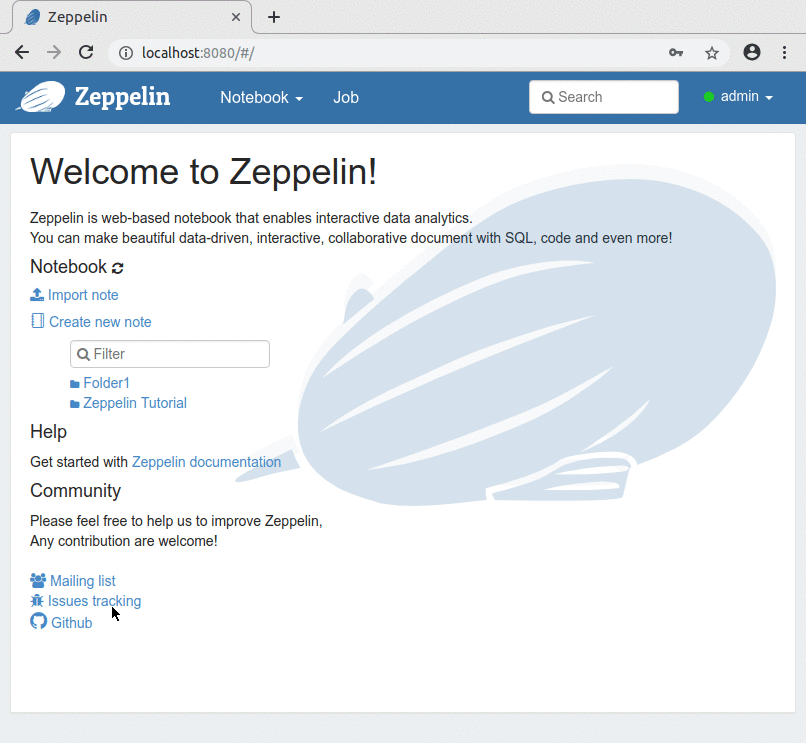806x743 pixels.
Task: Reload the notebook list with refresh icon
Action: tap(118, 268)
